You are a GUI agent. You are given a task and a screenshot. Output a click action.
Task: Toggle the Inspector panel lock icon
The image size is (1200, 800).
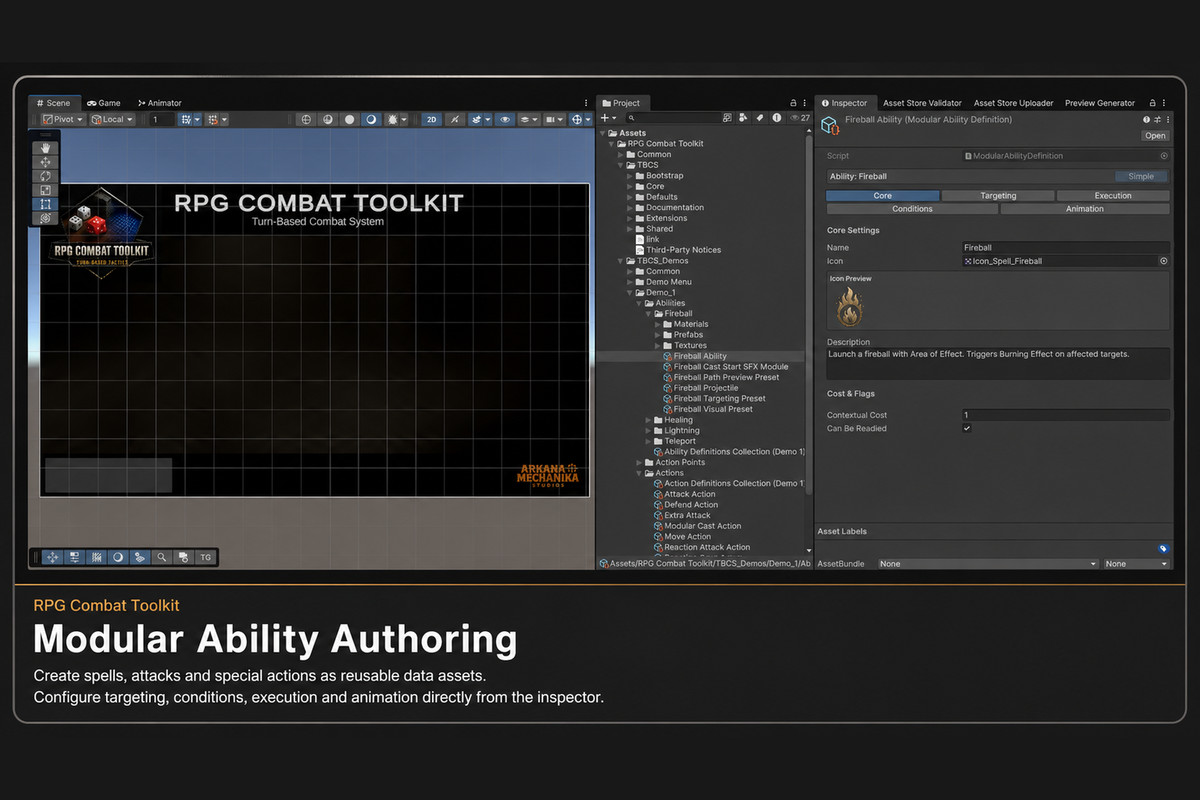[x=1153, y=103]
